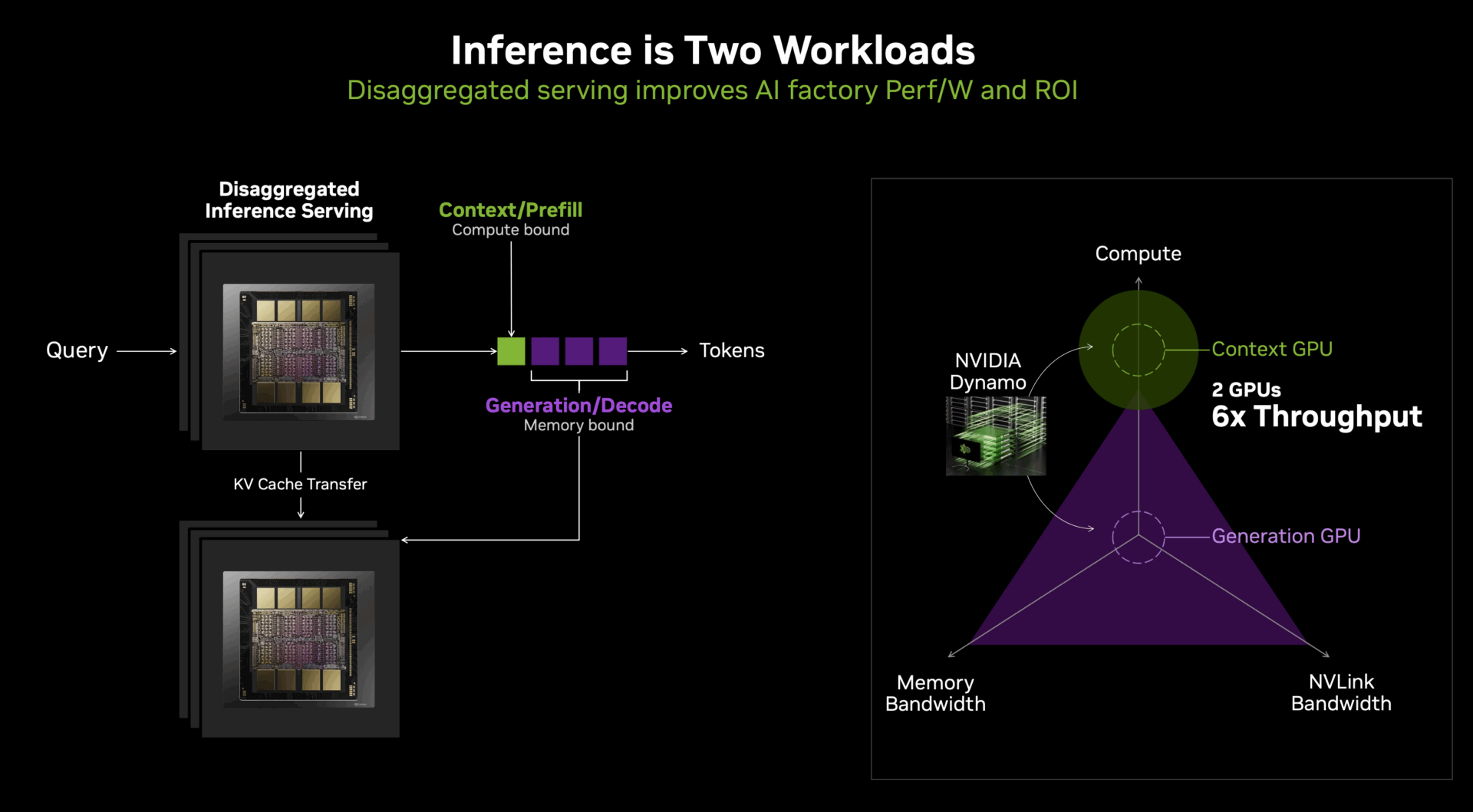1473x812 pixels.
Task: Select the KV Cache Transfer label
Action: tap(300, 484)
